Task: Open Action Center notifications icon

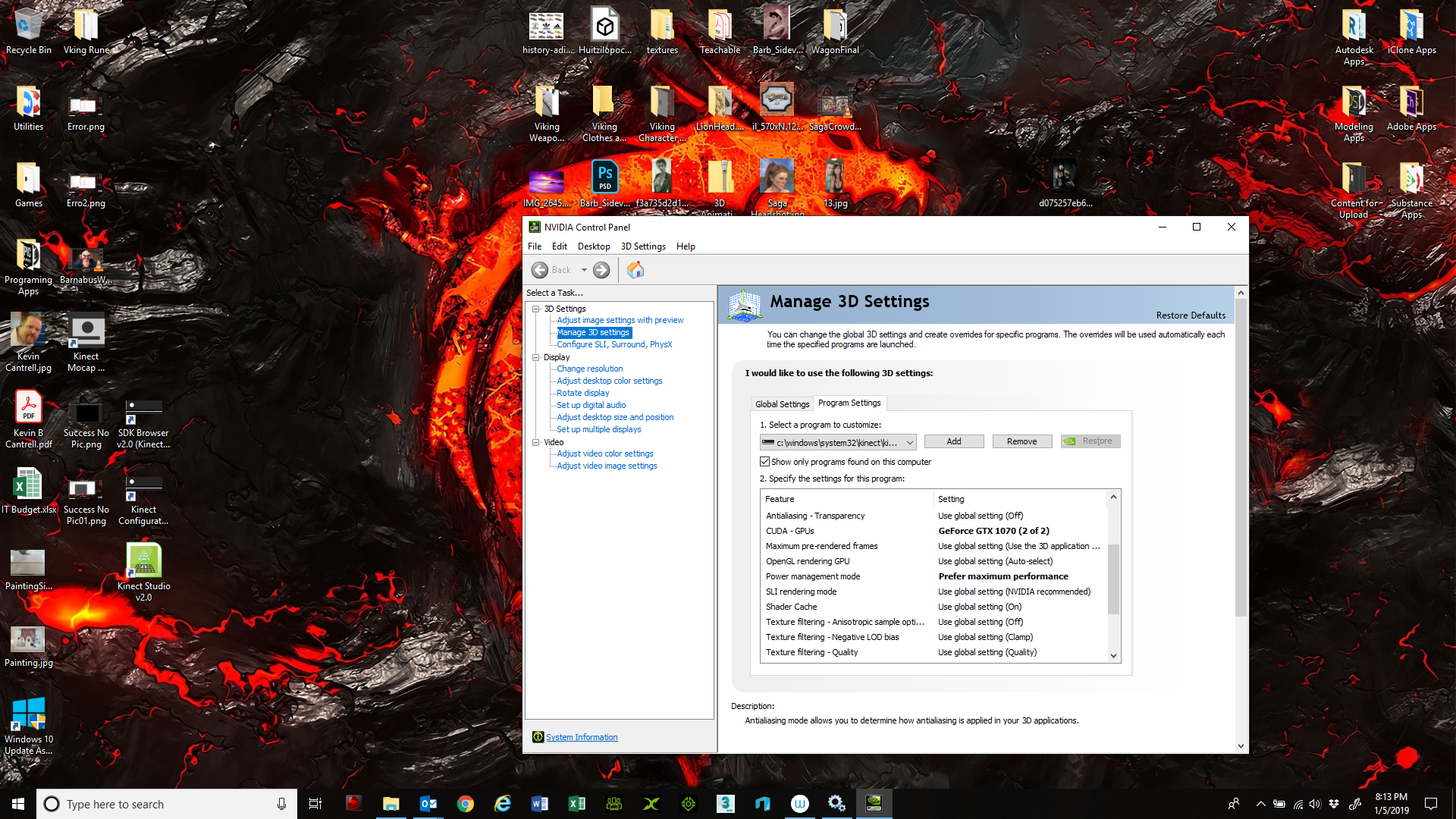Action: (1431, 804)
